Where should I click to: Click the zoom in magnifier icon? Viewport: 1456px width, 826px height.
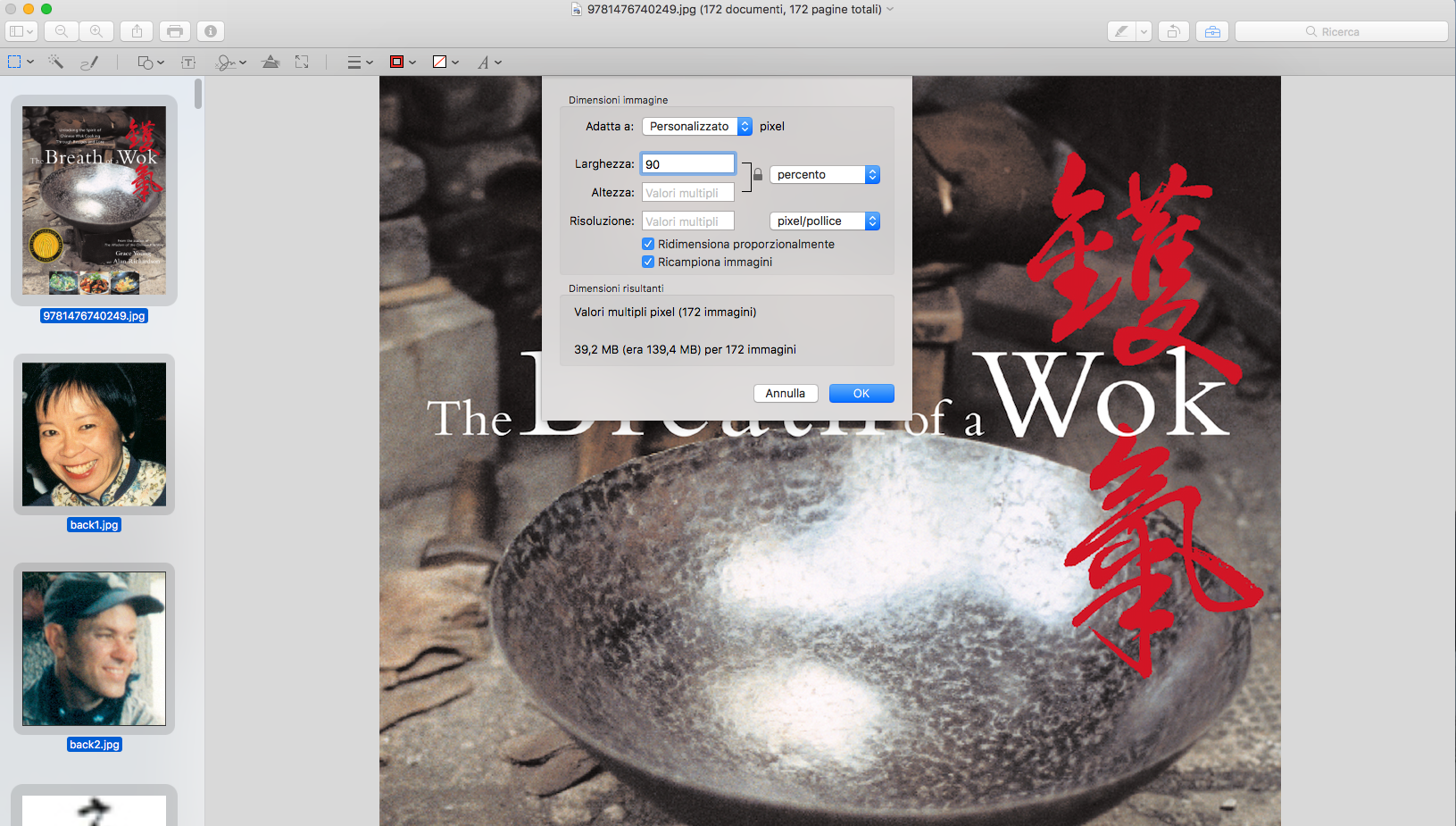click(x=96, y=31)
